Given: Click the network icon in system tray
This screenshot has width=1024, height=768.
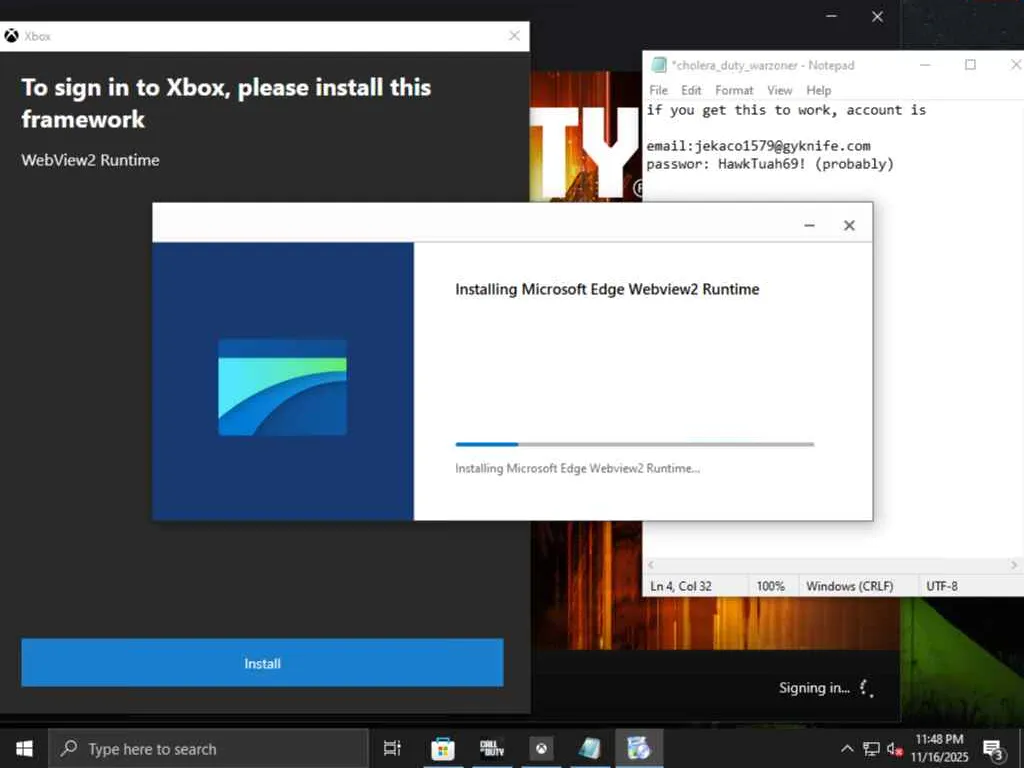Looking at the screenshot, I should [871, 748].
